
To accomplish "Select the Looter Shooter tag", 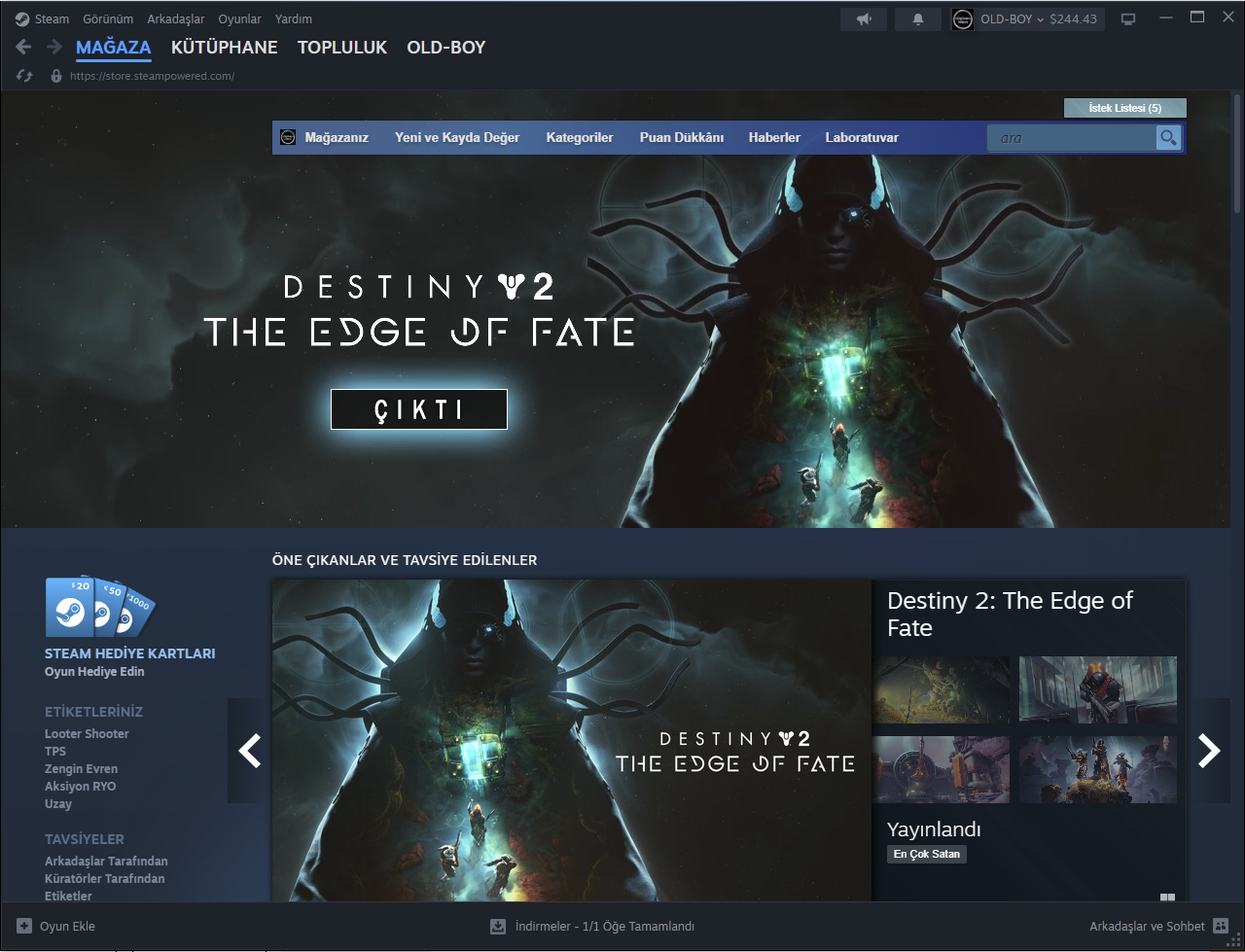I will click(87, 734).
